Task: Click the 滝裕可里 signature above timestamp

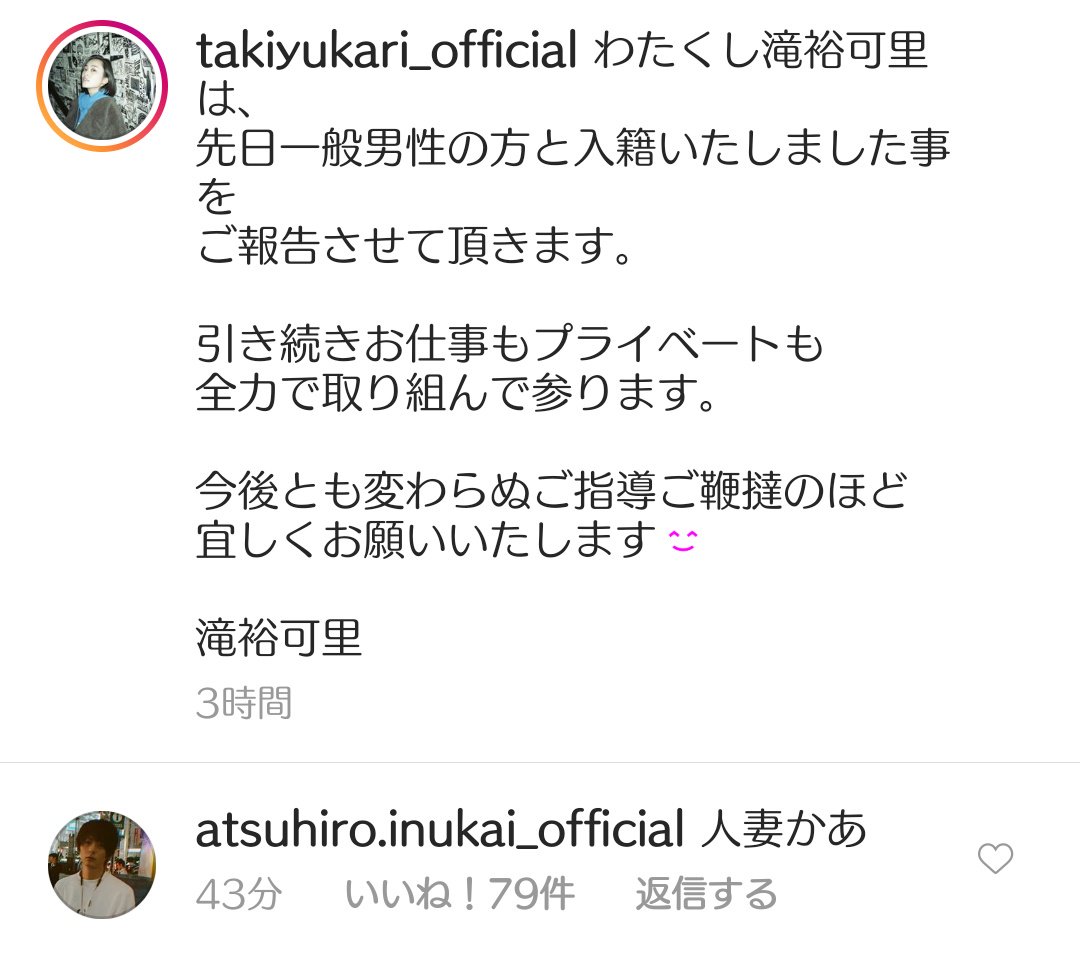Action: (279, 638)
